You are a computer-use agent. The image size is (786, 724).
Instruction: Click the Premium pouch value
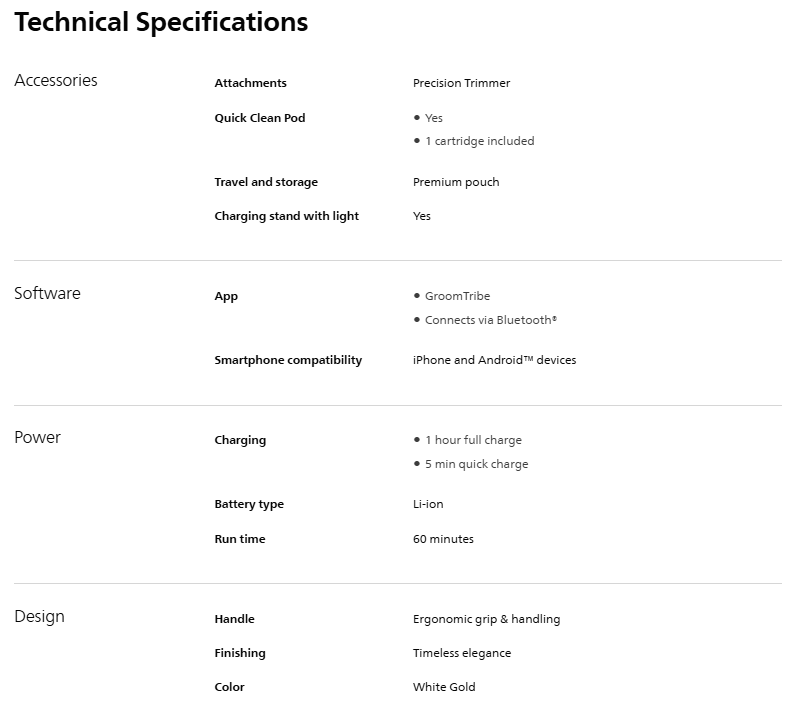coord(456,182)
